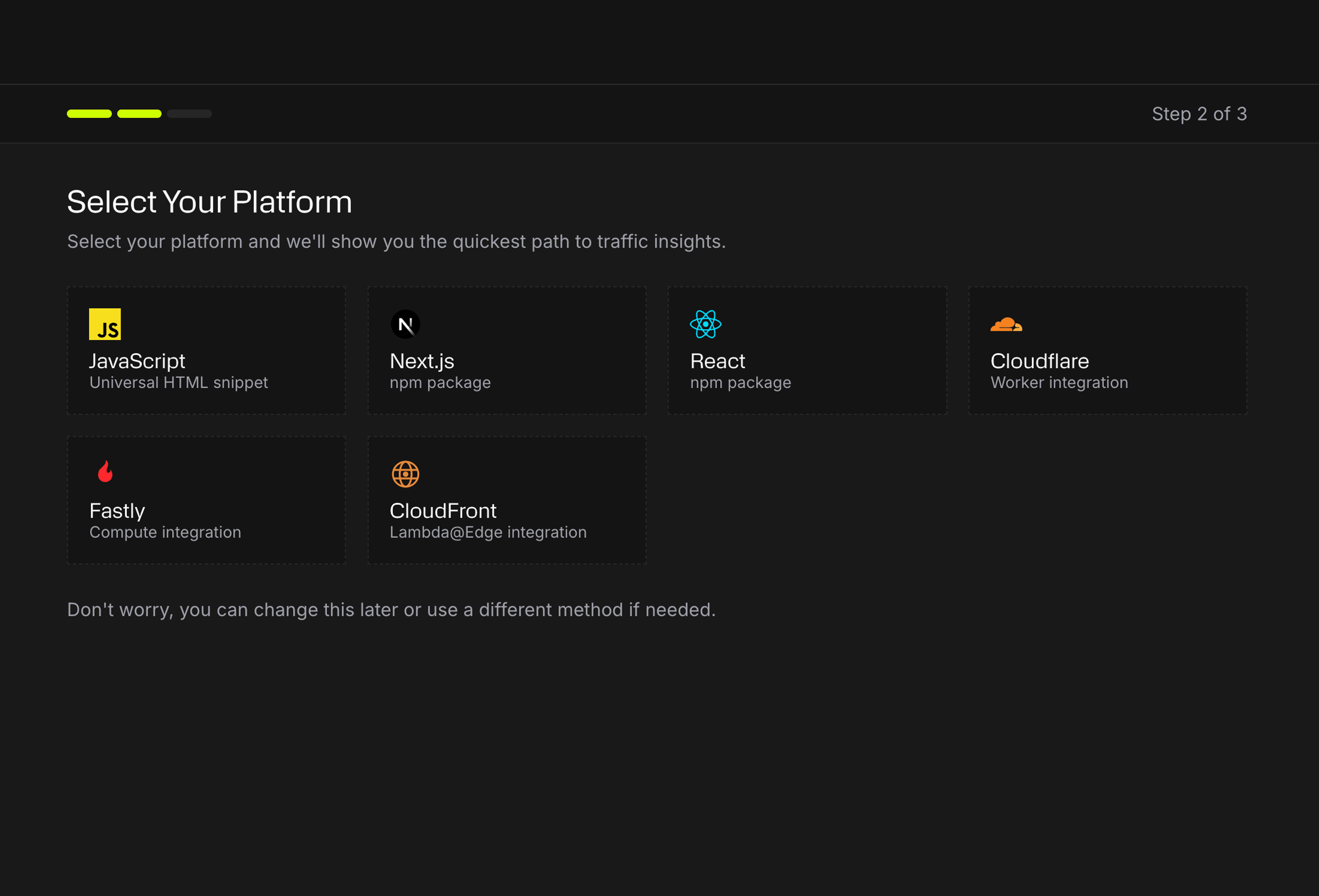This screenshot has width=1319, height=896.
Task: Click the third gray progress step bar
Action: click(189, 114)
